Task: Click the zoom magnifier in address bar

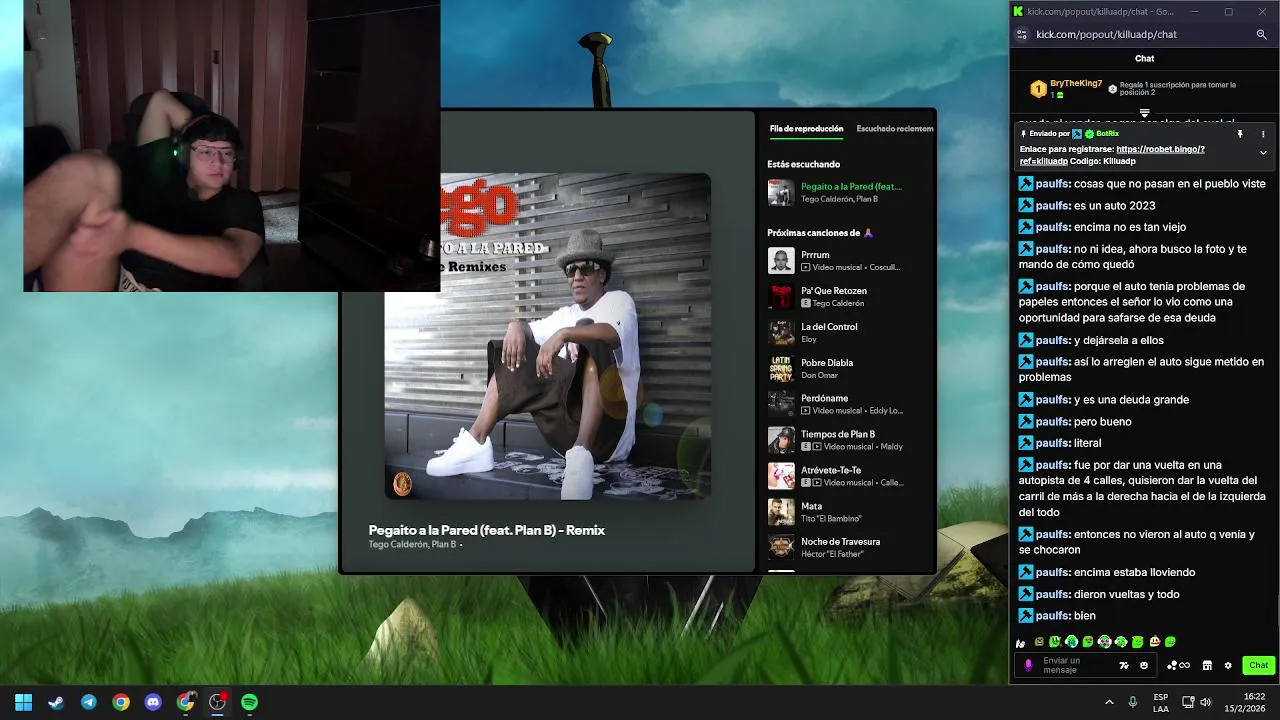Action: click(1261, 34)
